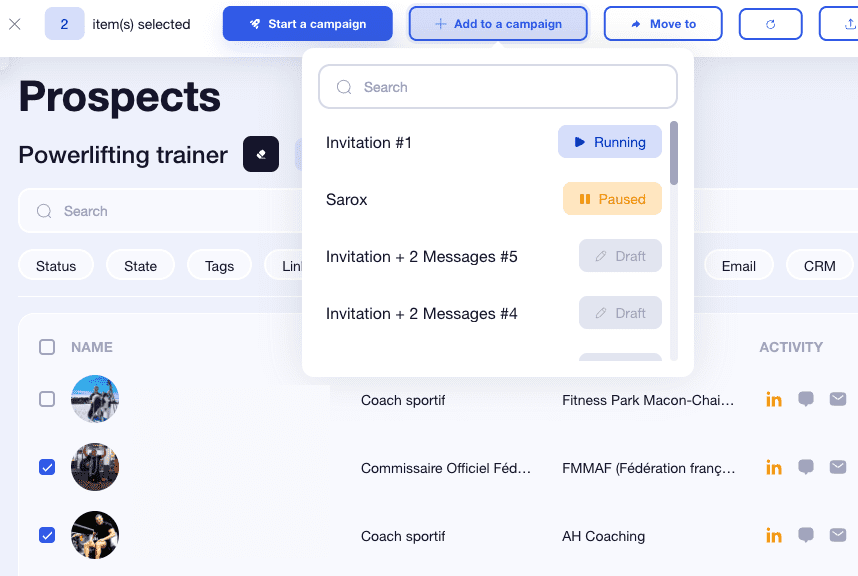The height and width of the screenshot is (576, 858).
Task: Click chat bubble icon for Fitness Park prospect
Action: (x=806, y=400)
